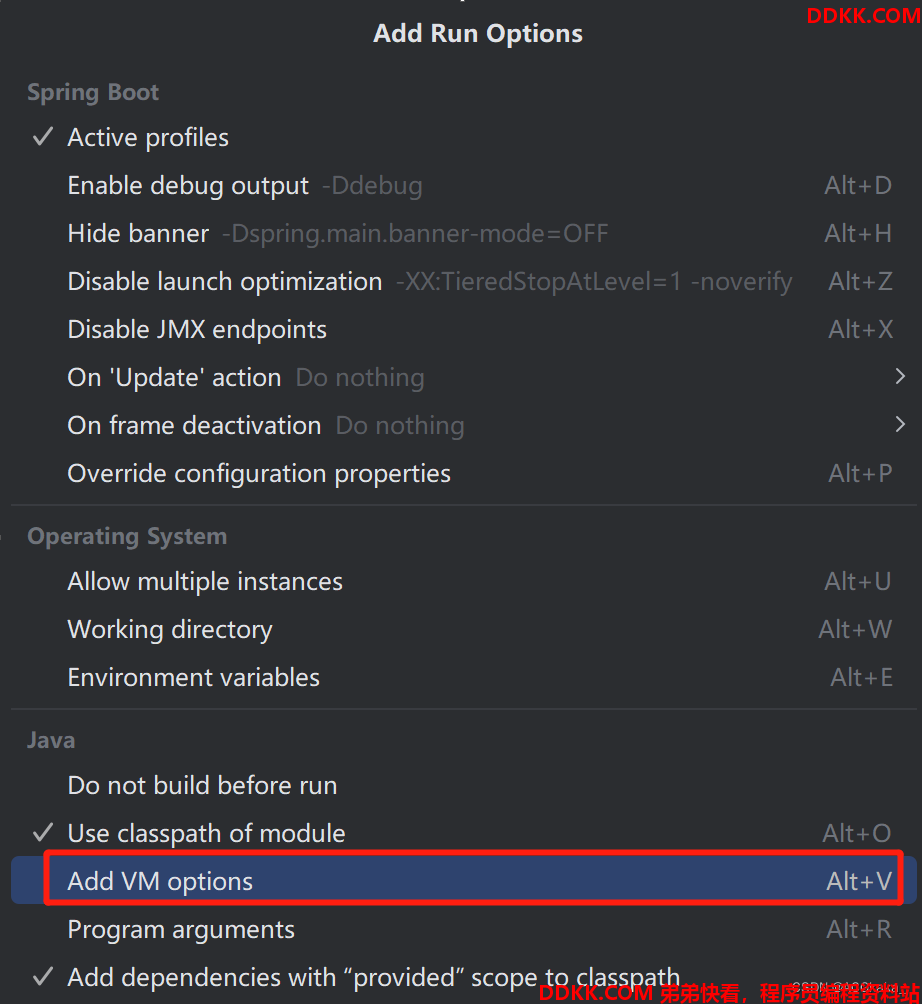
Task: Toggle Use classpath of module checkmark
Action: click(x=43, y=832)
